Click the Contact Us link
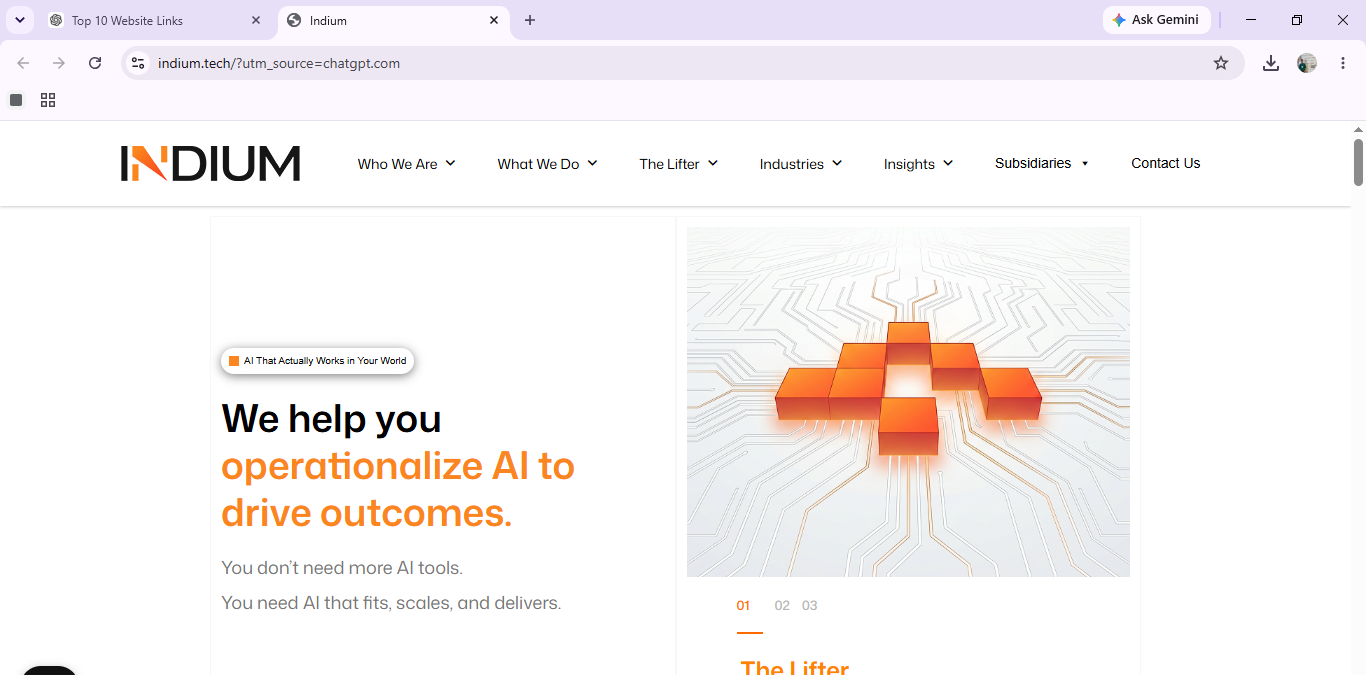 pos(1165,163)
